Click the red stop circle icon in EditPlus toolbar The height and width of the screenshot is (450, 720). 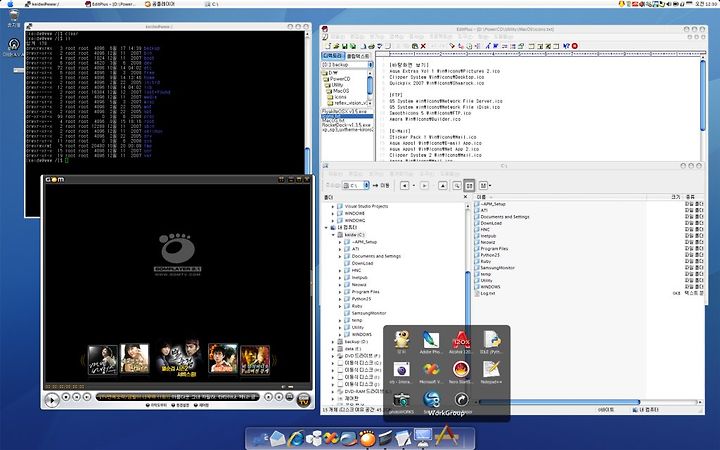point(574,46)
